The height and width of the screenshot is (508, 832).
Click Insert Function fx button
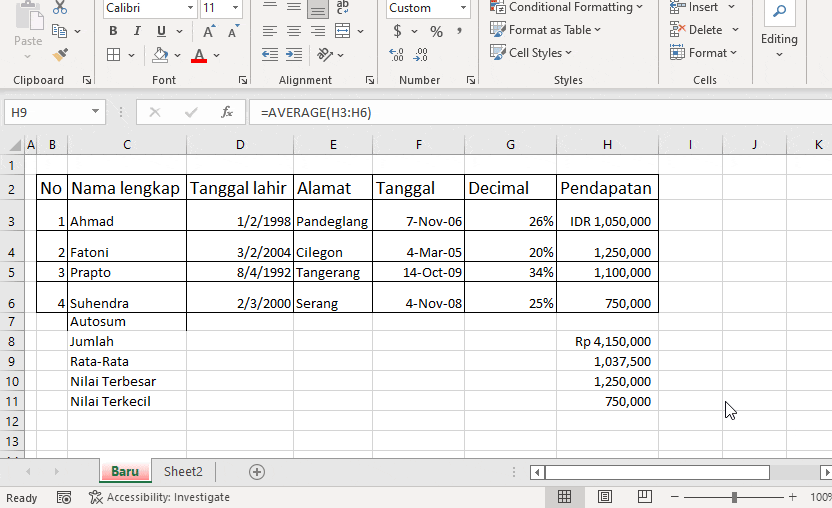tap(227, 112)
